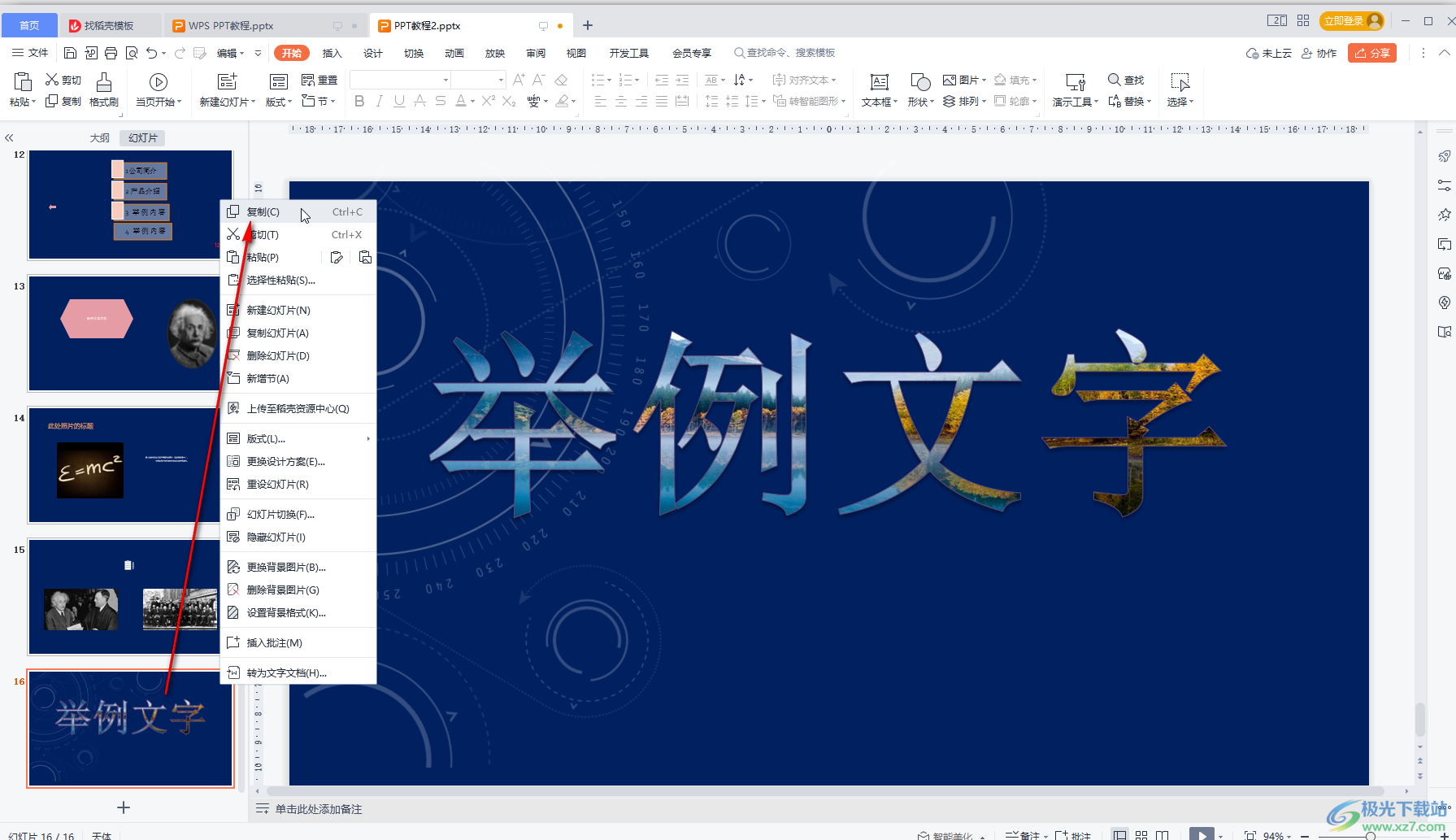Toggle Underline formatting
The width and height of the screenshot is (1456, 840).
[399, 101]
